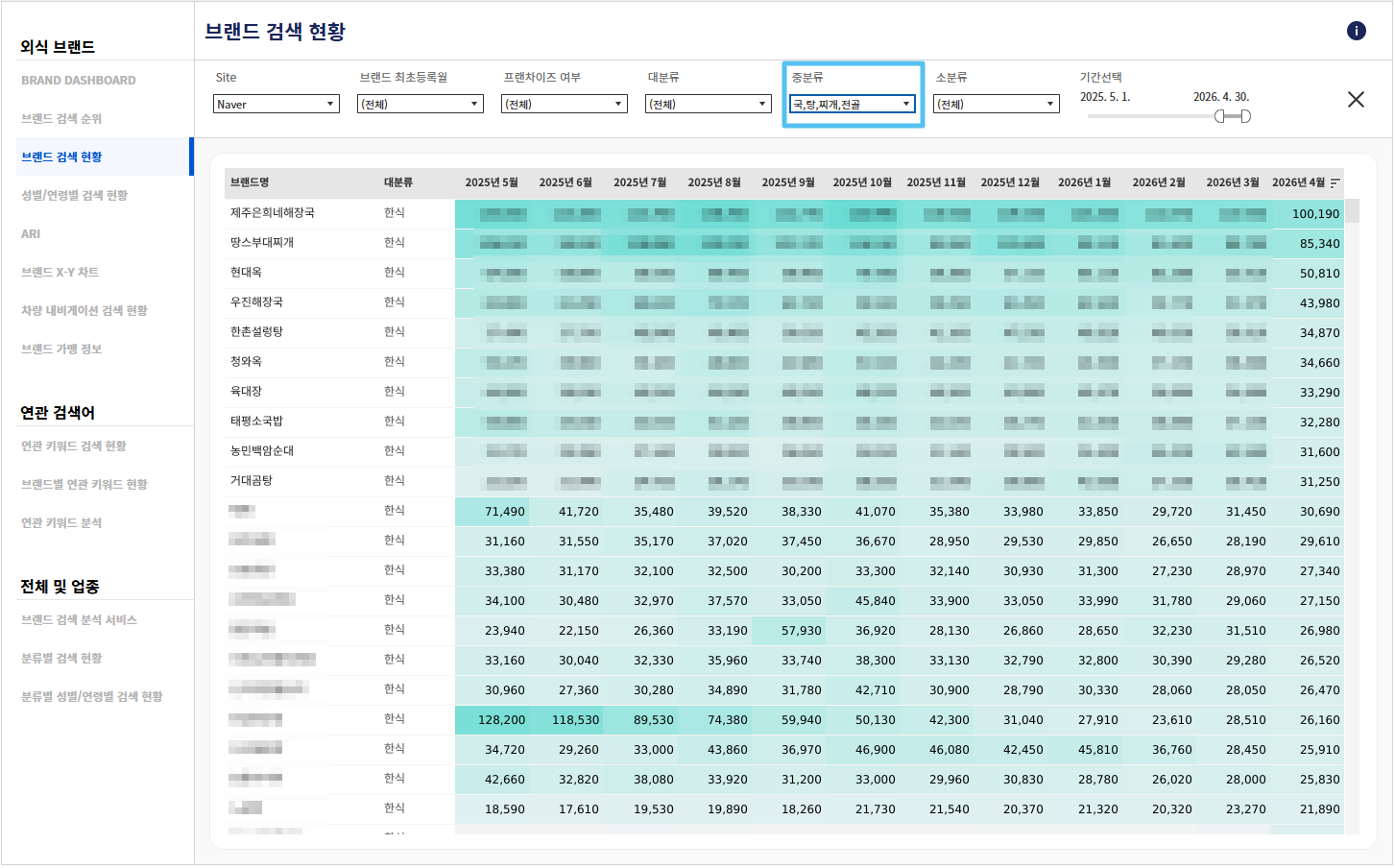Click the sort icon beside 2026년 4월

(1335, 182)
